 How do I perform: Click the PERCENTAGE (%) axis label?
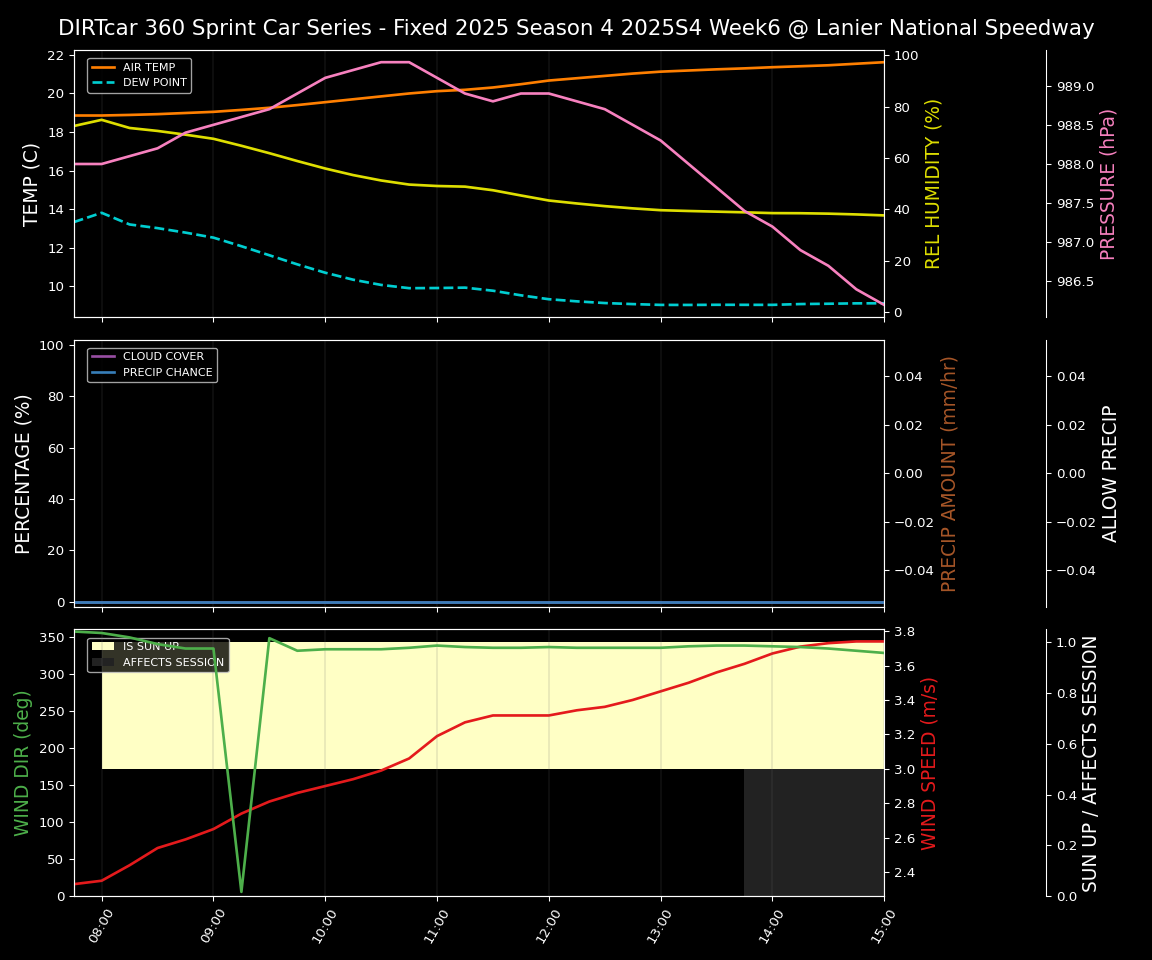pos(24,473)
